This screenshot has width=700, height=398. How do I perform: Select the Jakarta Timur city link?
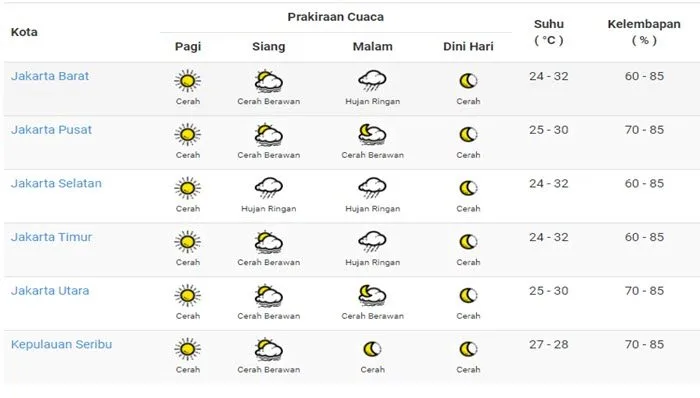click(51, 237)
